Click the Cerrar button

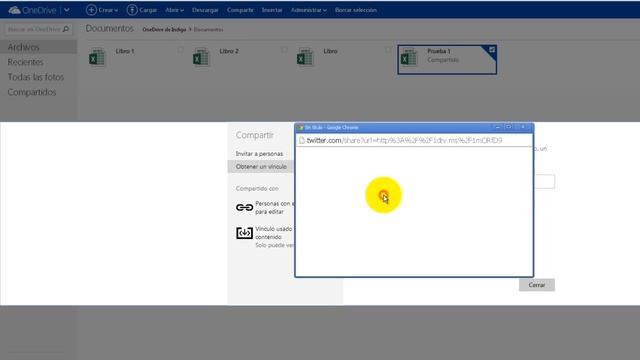[537, 285]
